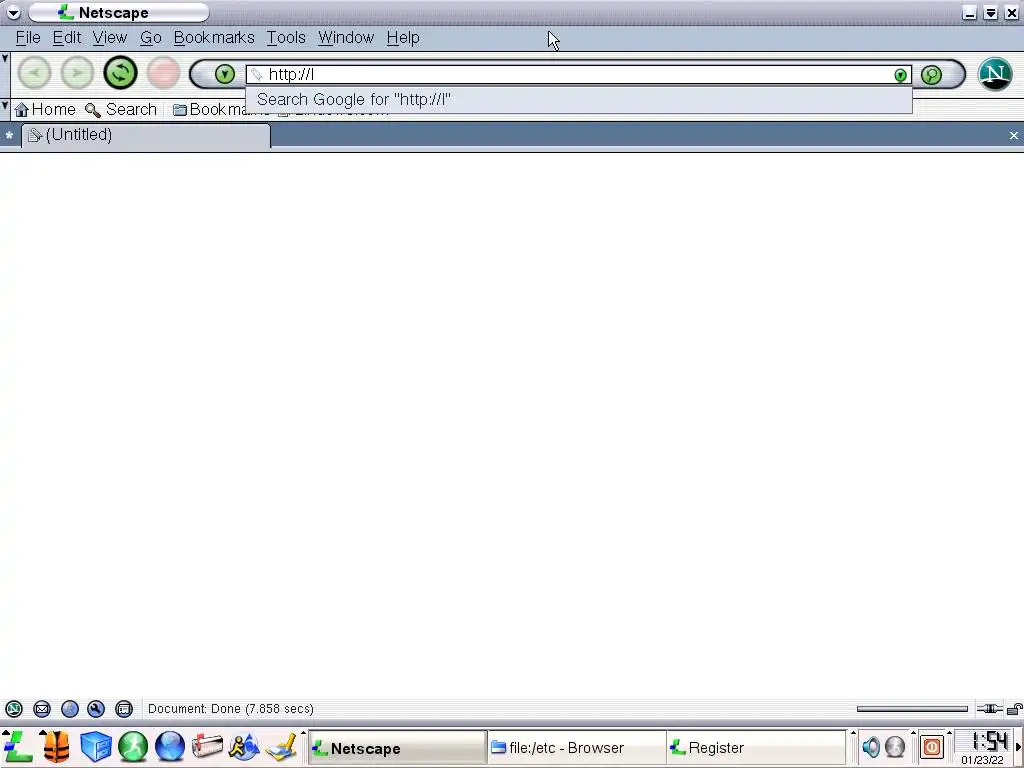Click the orange power logout icon in tray
The image size is (1024, 768).
932,746
